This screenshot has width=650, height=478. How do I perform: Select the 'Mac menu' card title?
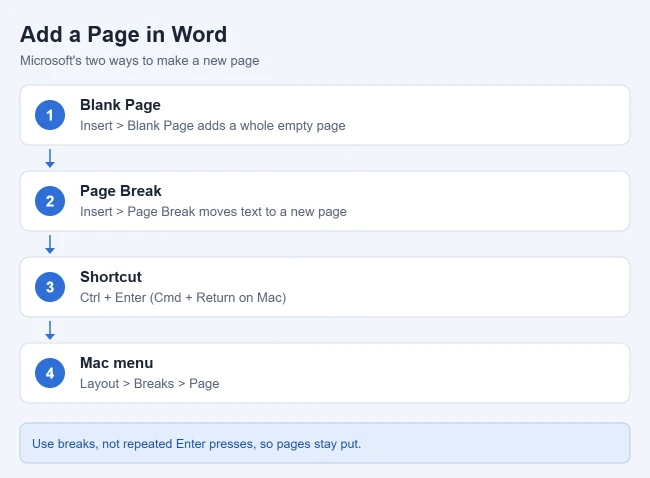pyautogui.click(x=116, y=363)
